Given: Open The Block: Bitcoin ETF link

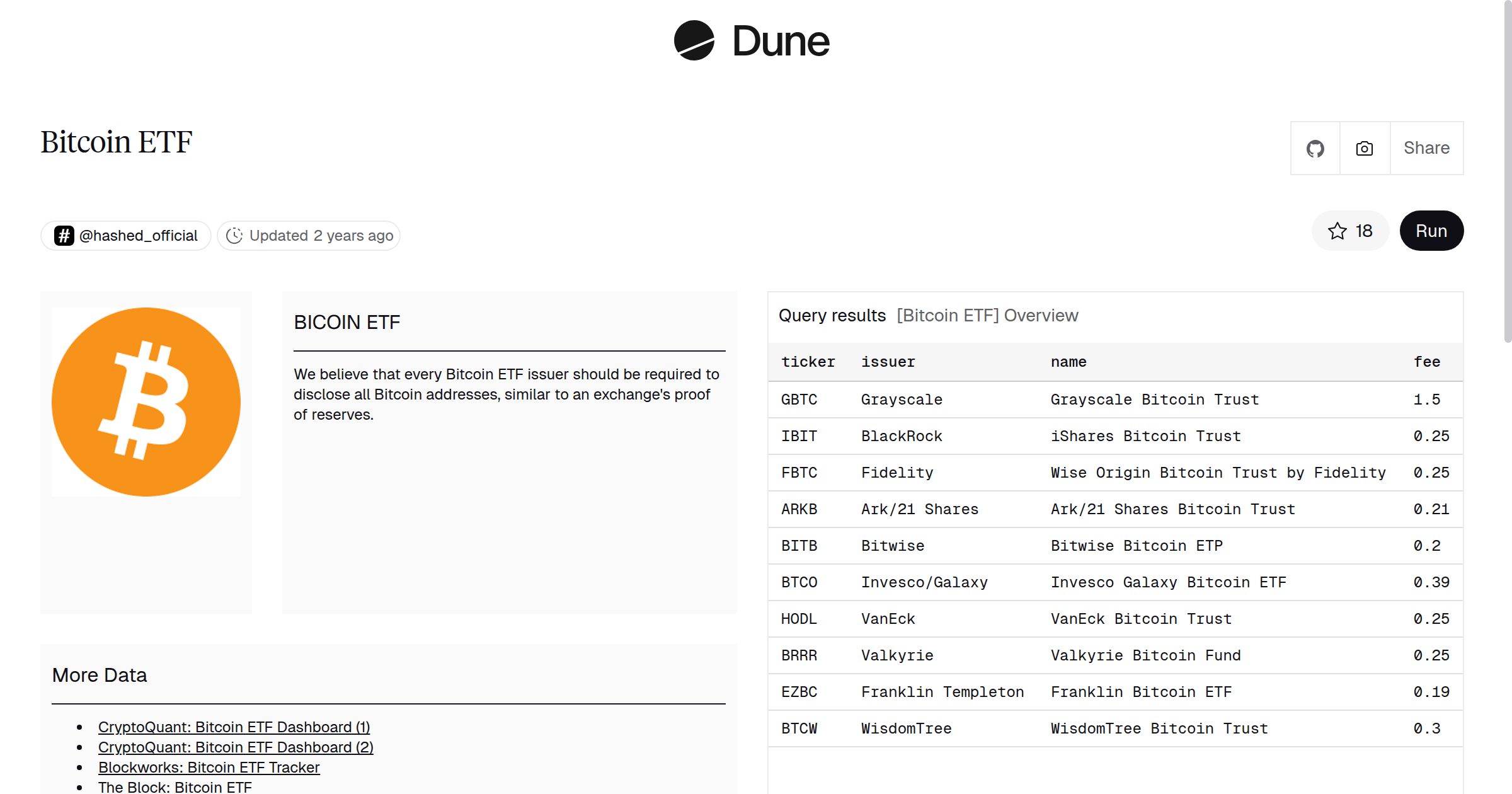Looking at the screenshot, I should tap(175, 787).
